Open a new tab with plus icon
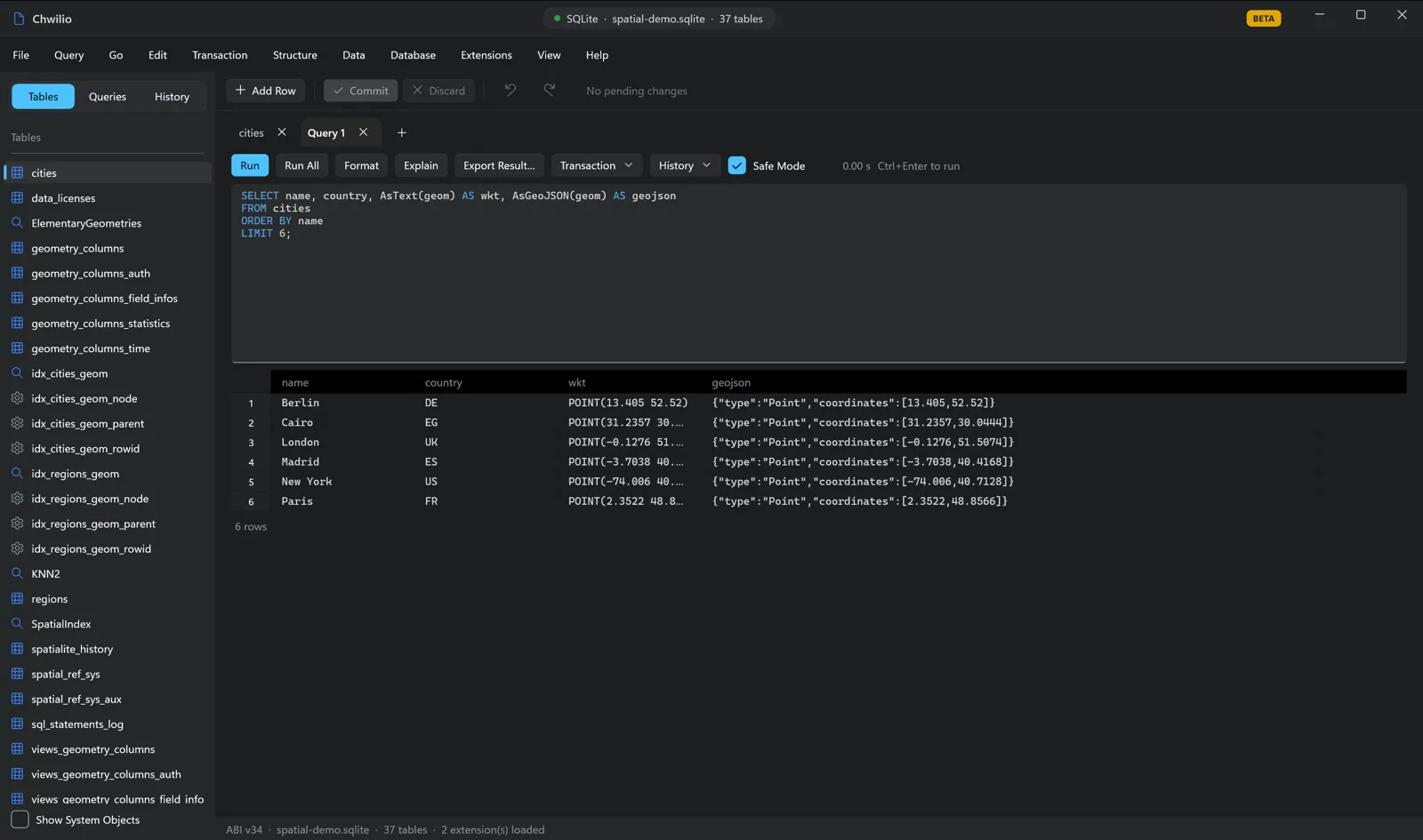Viewport: 1423px width, 840px height. pos(401,132)
